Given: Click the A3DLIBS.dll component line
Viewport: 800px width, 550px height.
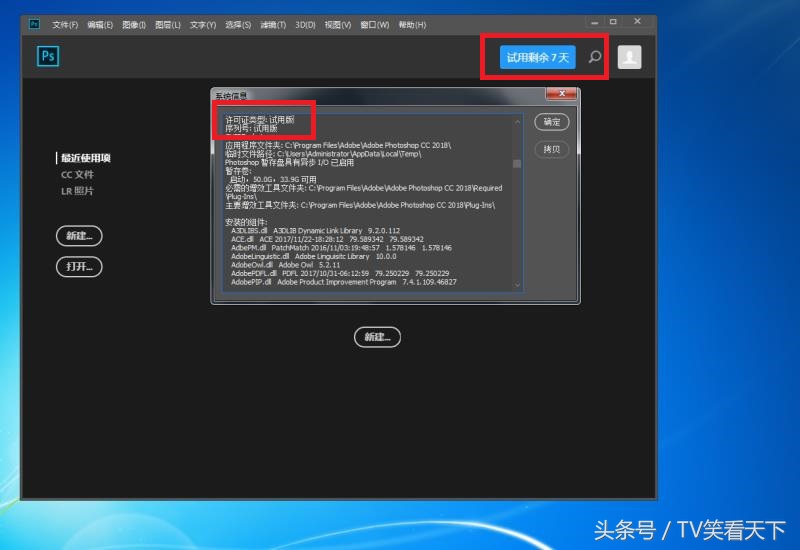Looking at the screenshot, I should (315, 231).
